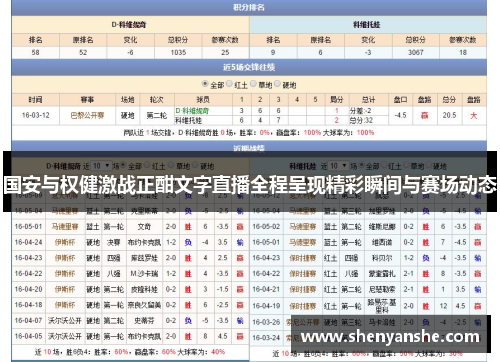Click D·科维妮奇 tournaments played value 25

click(x=225, y=52)
